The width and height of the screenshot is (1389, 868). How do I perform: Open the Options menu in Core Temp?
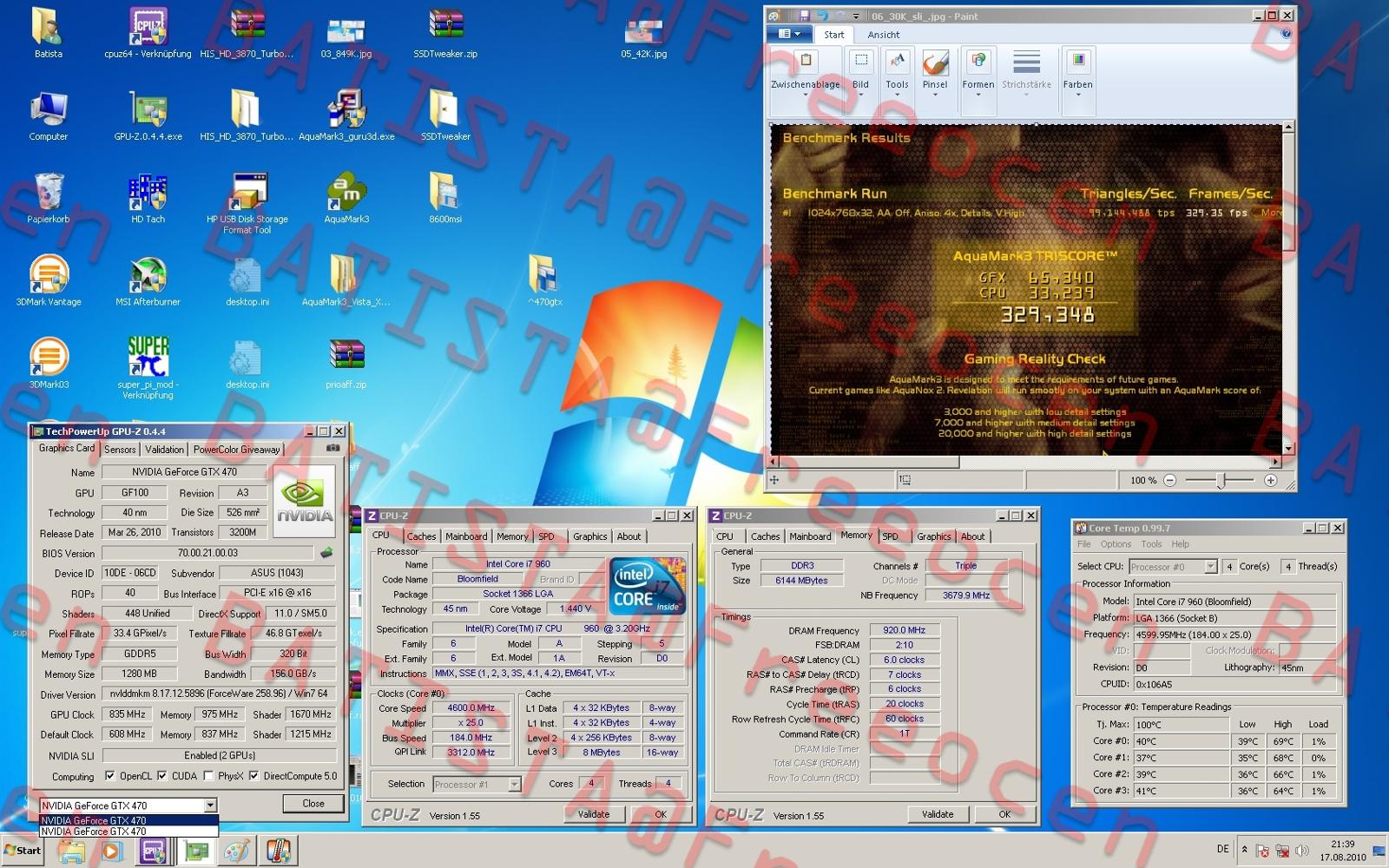1116,544
